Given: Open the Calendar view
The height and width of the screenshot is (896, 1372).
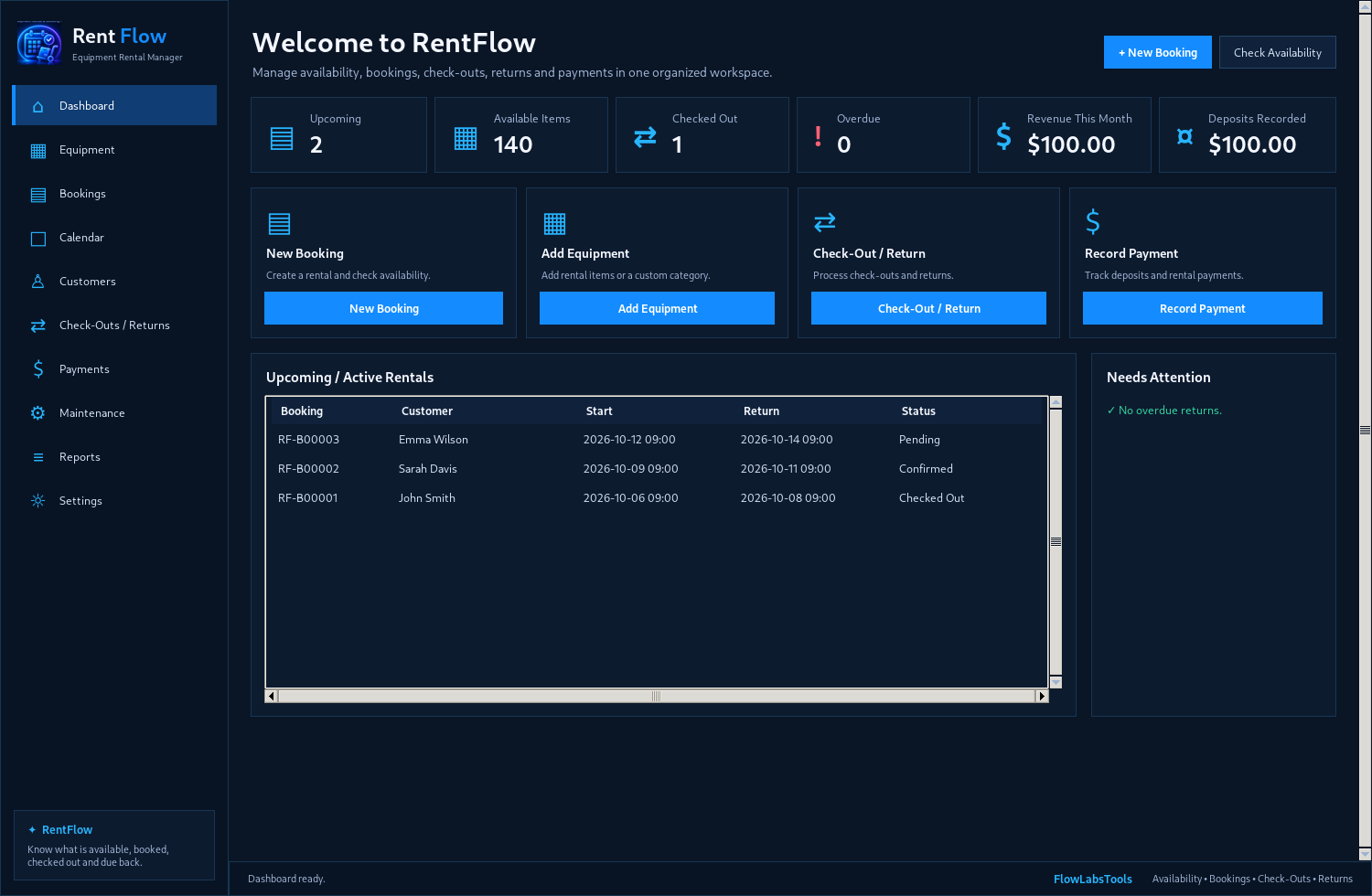Looking at the screenshot, I should coord(114,238).
